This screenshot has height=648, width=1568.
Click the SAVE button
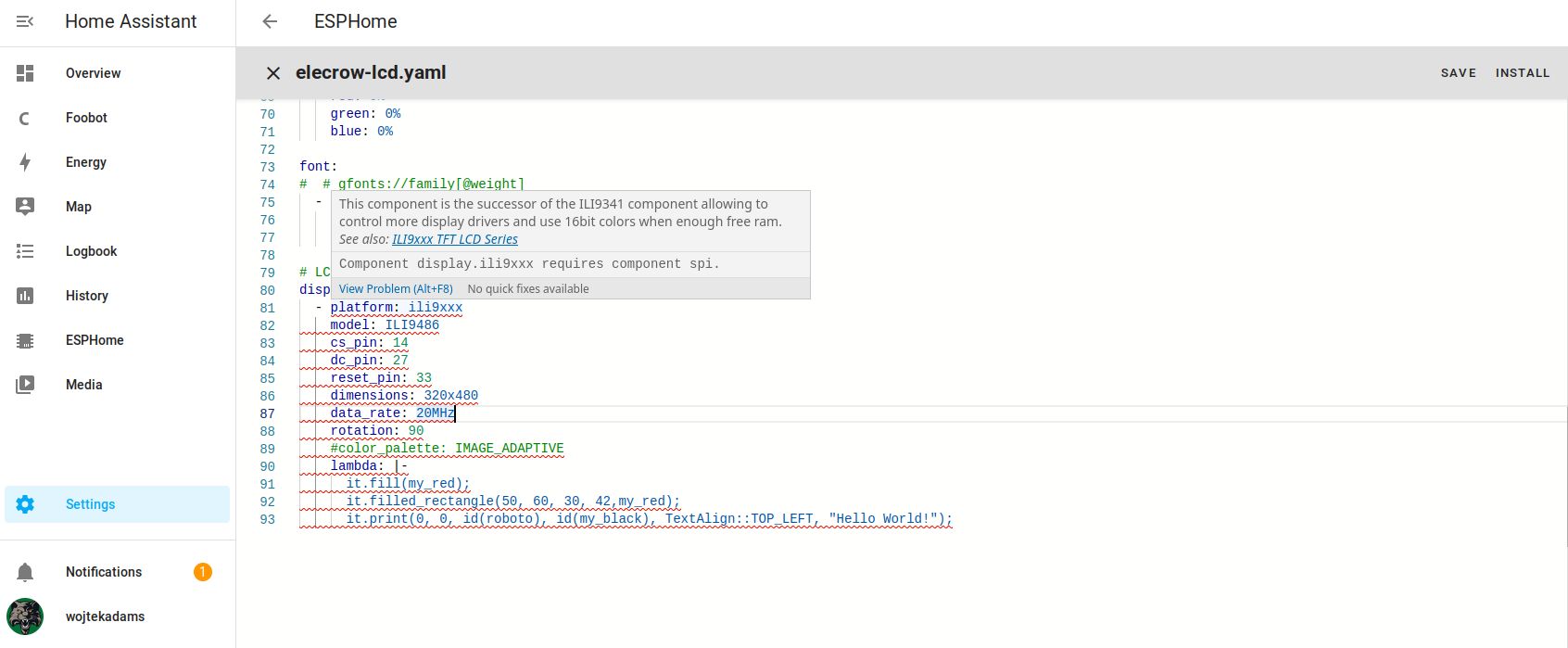1458,73
